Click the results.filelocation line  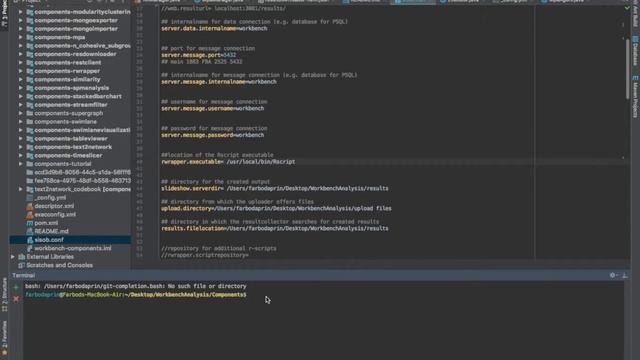275,229
